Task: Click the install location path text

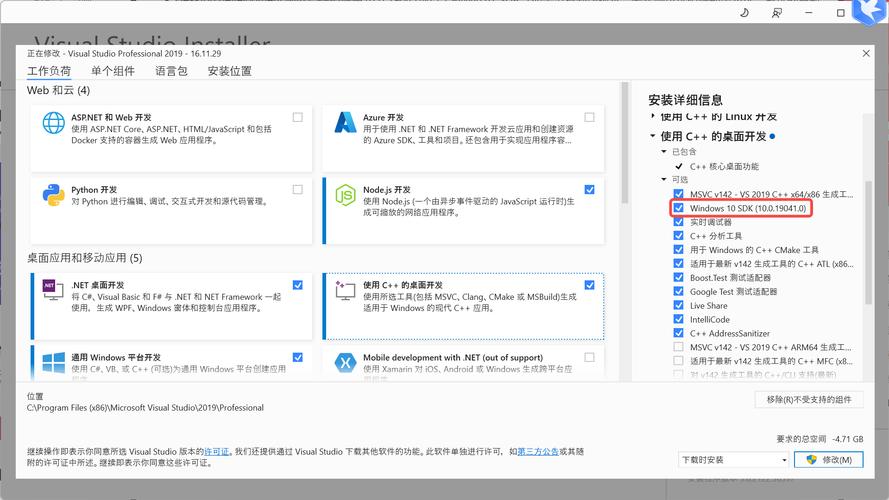Action: pos(145,408)
